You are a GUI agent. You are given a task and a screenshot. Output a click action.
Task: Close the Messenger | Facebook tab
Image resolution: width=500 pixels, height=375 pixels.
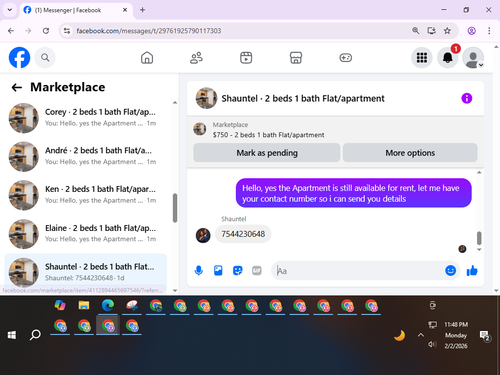pyautogui.click(x=125, y=10)
